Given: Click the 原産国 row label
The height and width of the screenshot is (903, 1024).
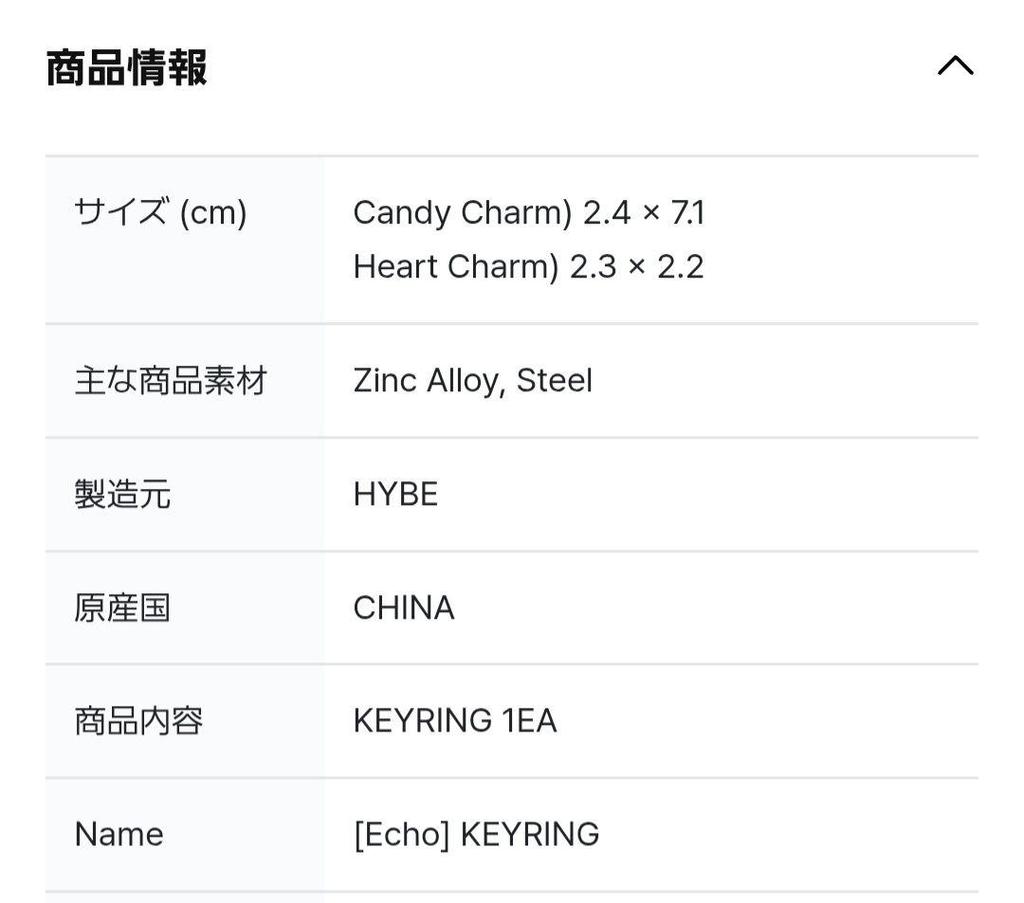Looking at the screenshot, I should click(x=122, y=608).
